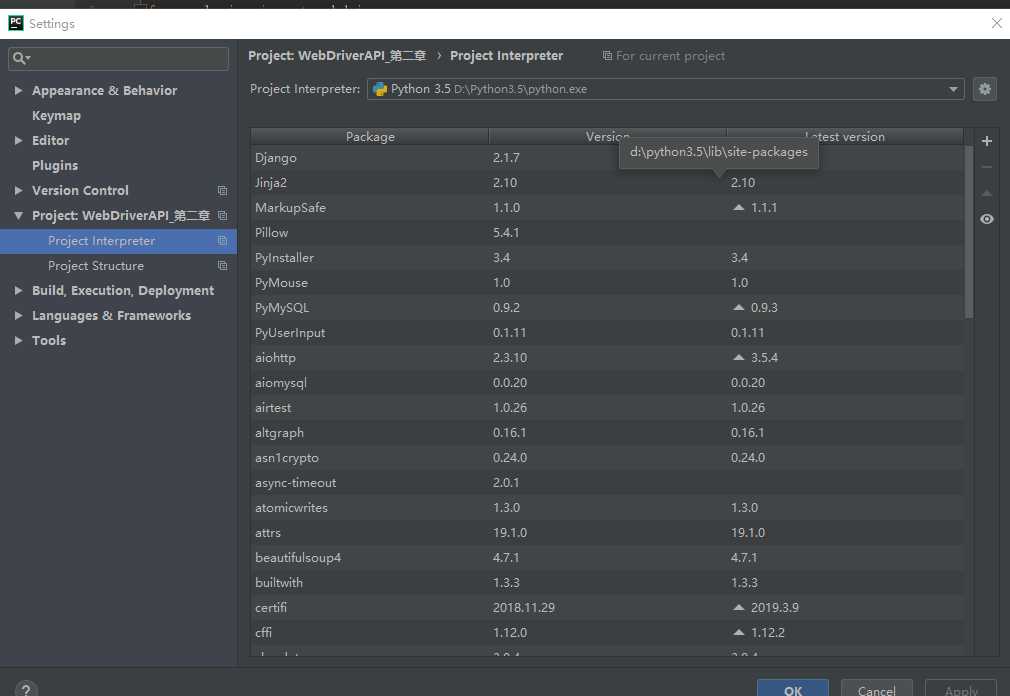Click the For current project icon
Screen dimensions: 1010x696
click(607, 56)
